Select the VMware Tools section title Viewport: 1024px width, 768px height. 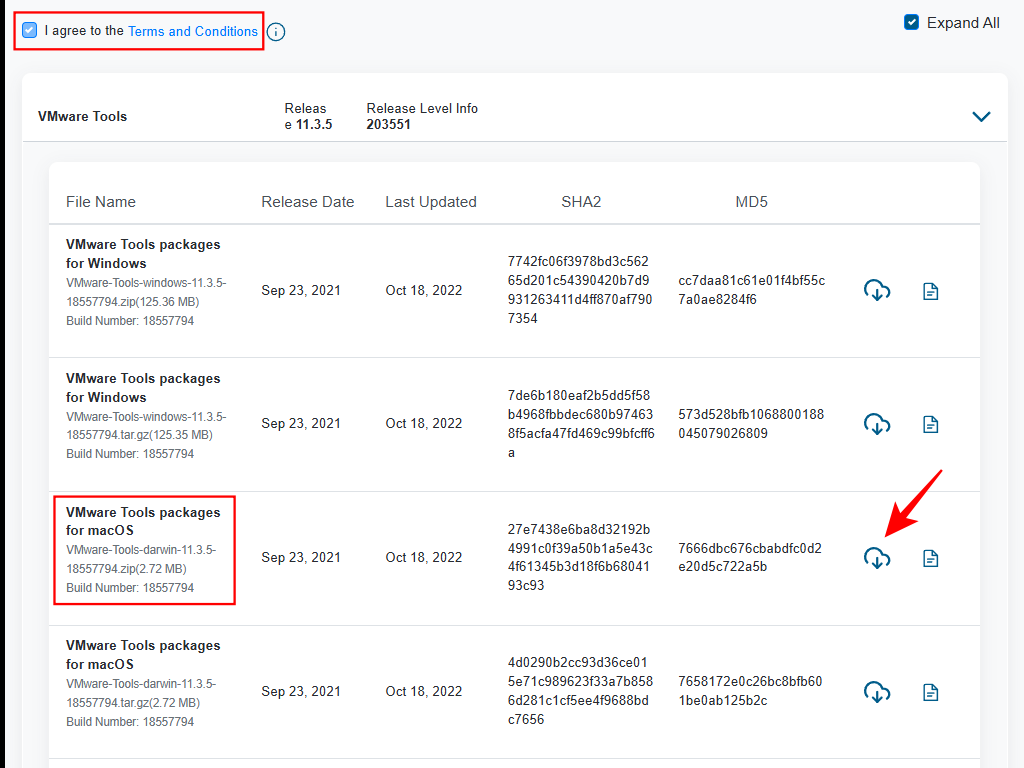(82, 116)
